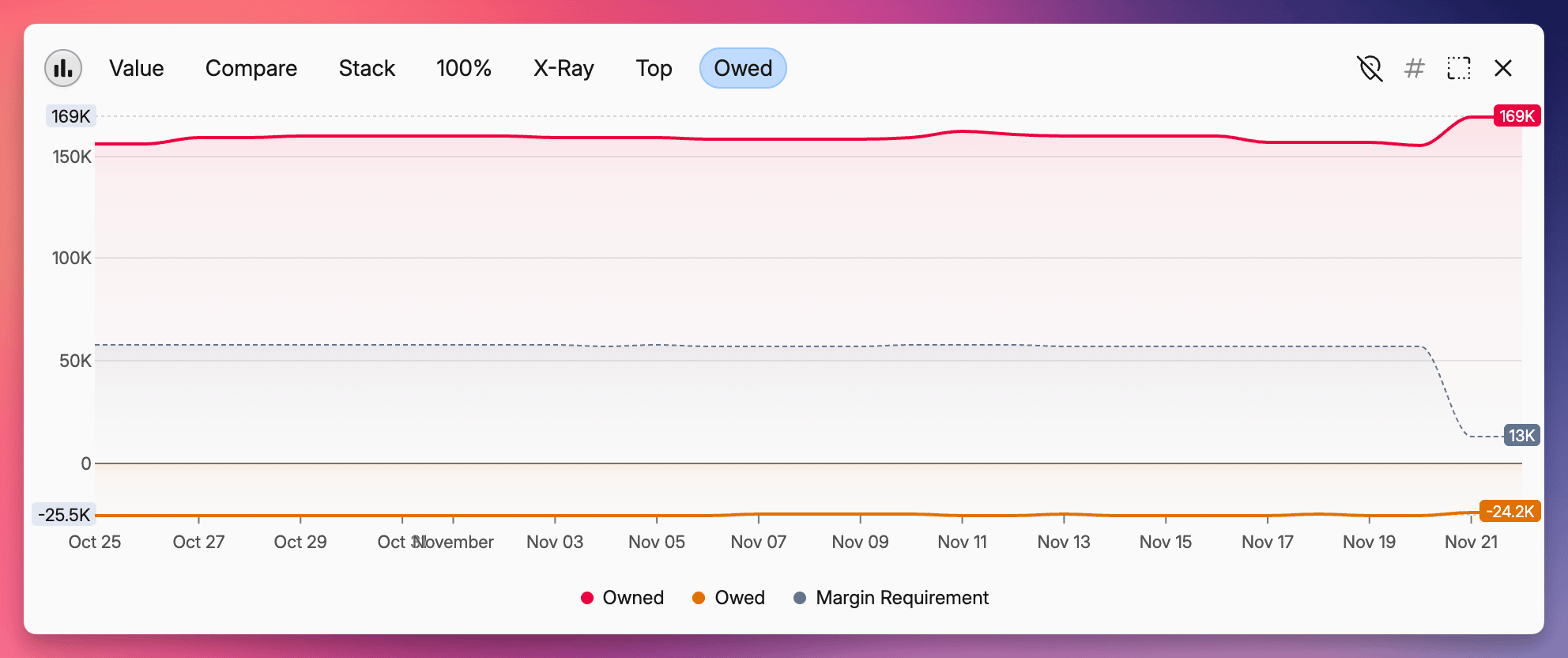Click the hash number-format icon
1568x658 pixels.
[1414, 68]
